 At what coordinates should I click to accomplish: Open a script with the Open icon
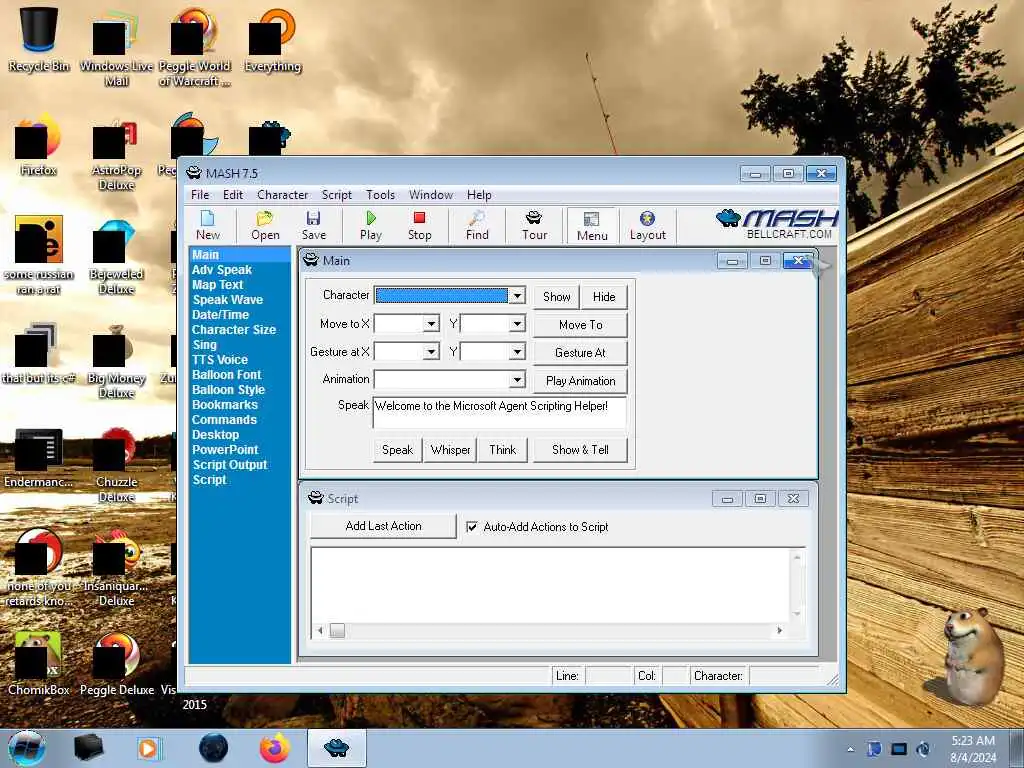pyautogui.click(x=265, y=225)
